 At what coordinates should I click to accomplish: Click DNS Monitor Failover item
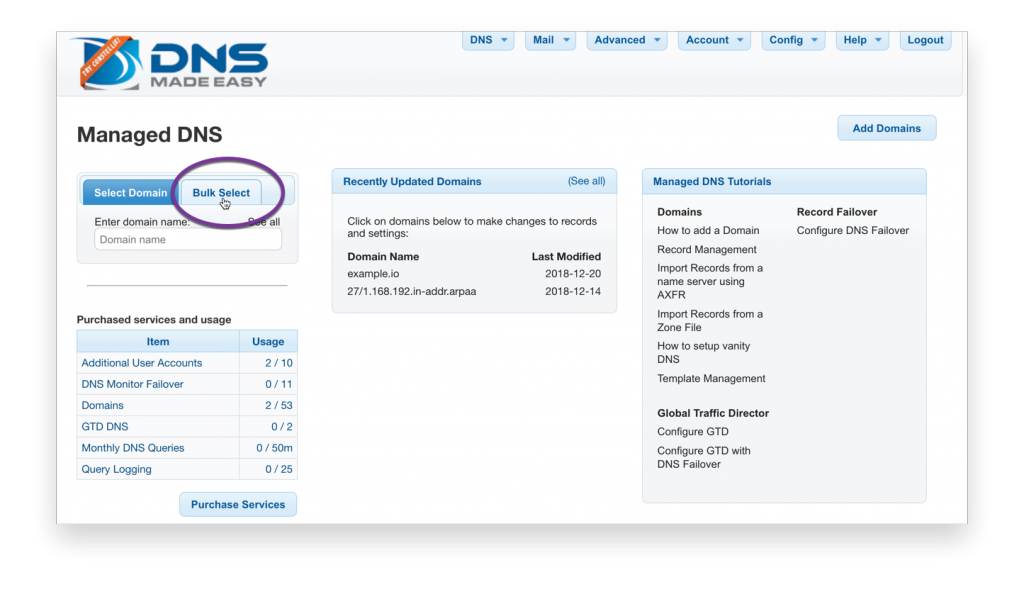point(132,384)
